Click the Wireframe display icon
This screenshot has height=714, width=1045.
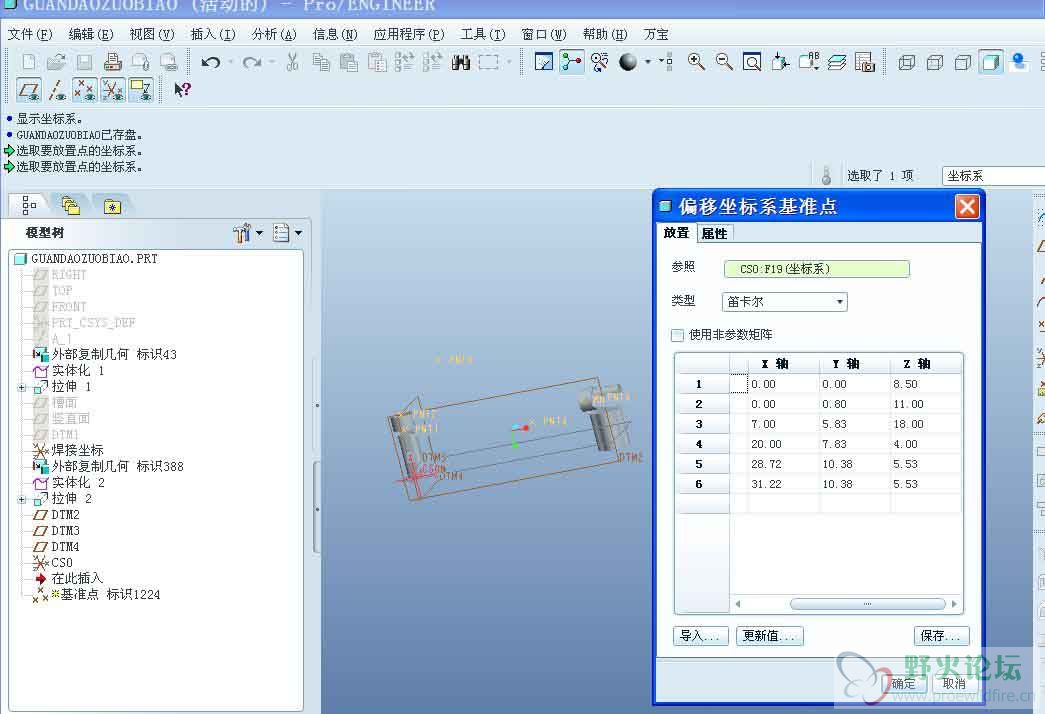906,62
